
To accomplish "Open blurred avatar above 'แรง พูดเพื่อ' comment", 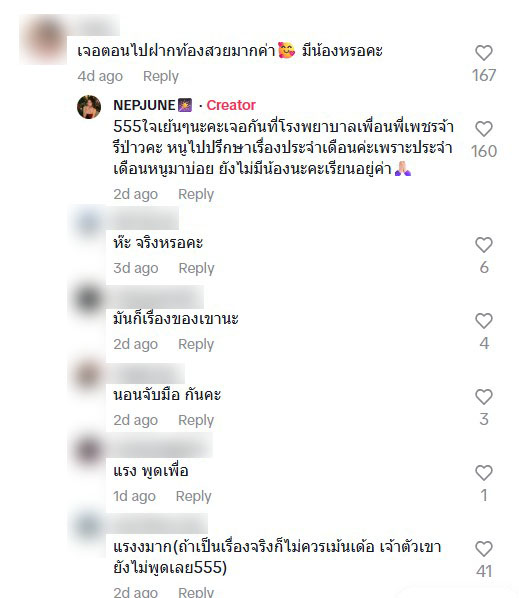I will (x=88, y=449).
